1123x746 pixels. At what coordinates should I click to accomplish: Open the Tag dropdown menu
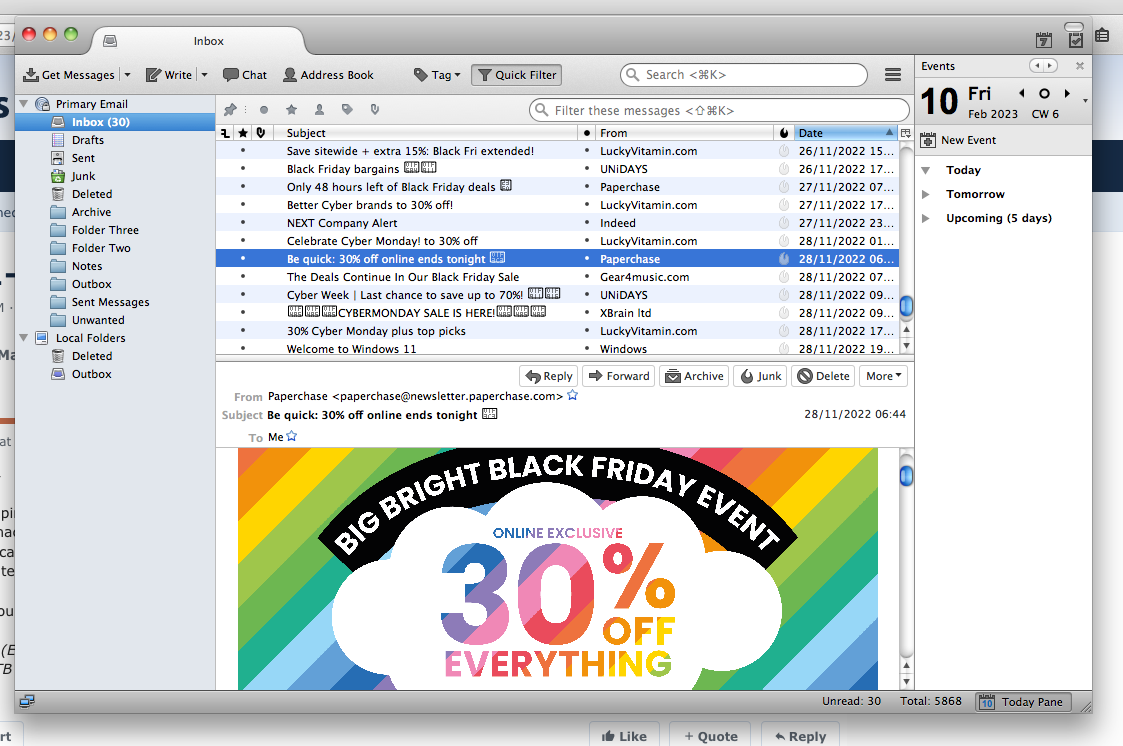point(437,75)
